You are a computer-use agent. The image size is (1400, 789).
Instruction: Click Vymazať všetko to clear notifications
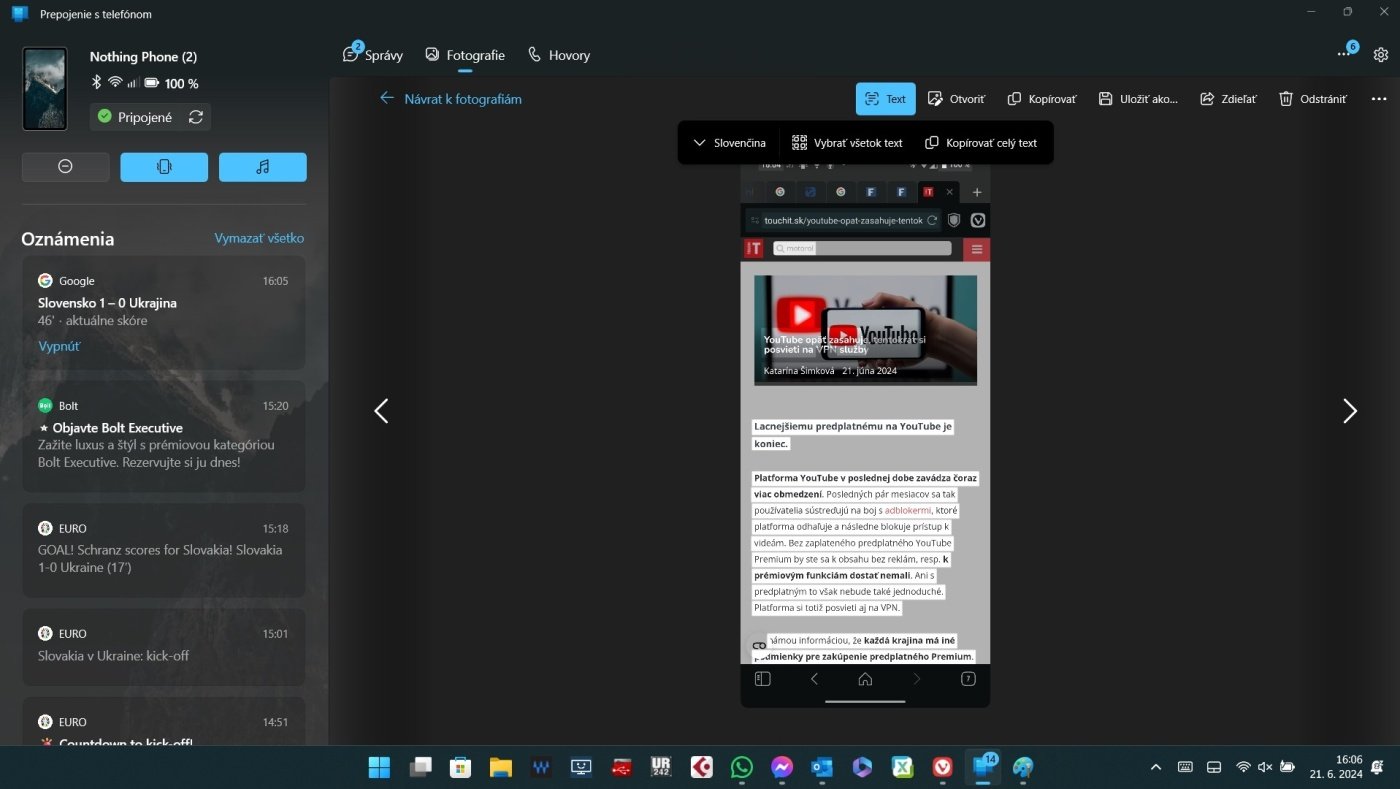coord(259,238)
